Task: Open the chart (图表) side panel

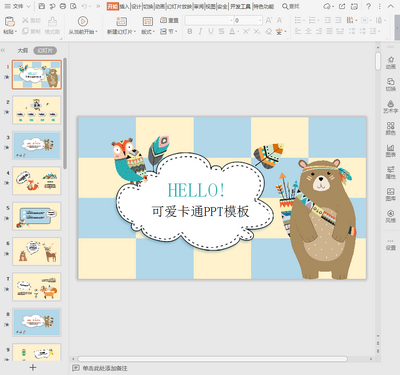Action: [x=391, y=150]
